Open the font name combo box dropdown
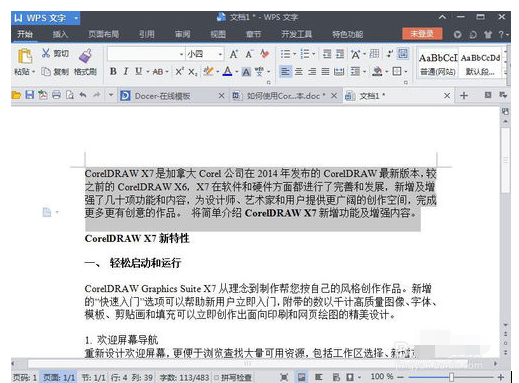The height and width of the screenshot is (383, 519). coord(181,54)
